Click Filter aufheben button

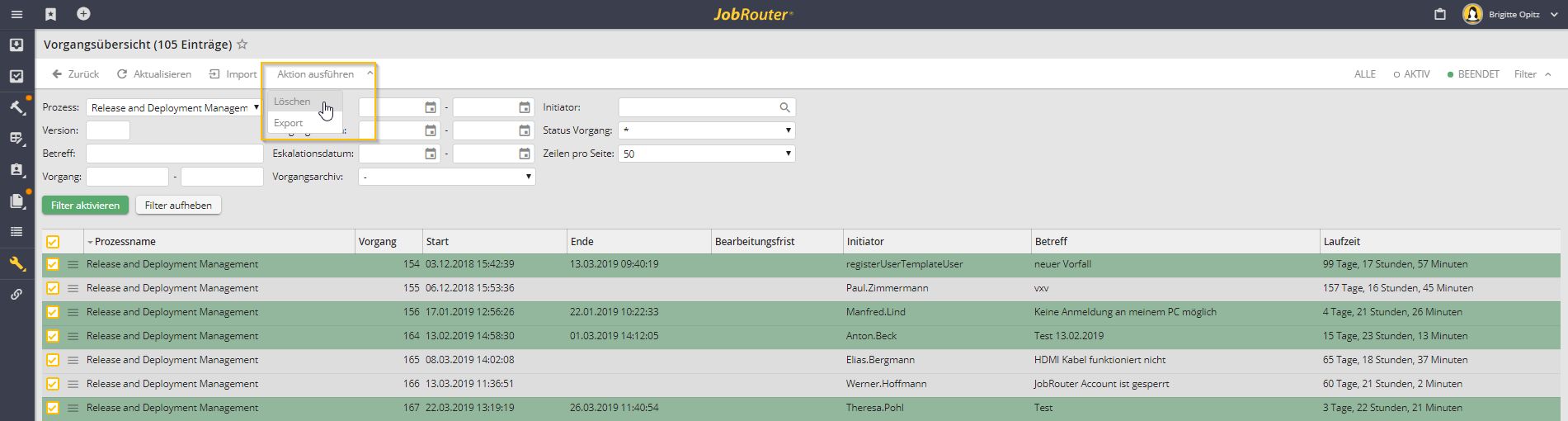(178, 206)
